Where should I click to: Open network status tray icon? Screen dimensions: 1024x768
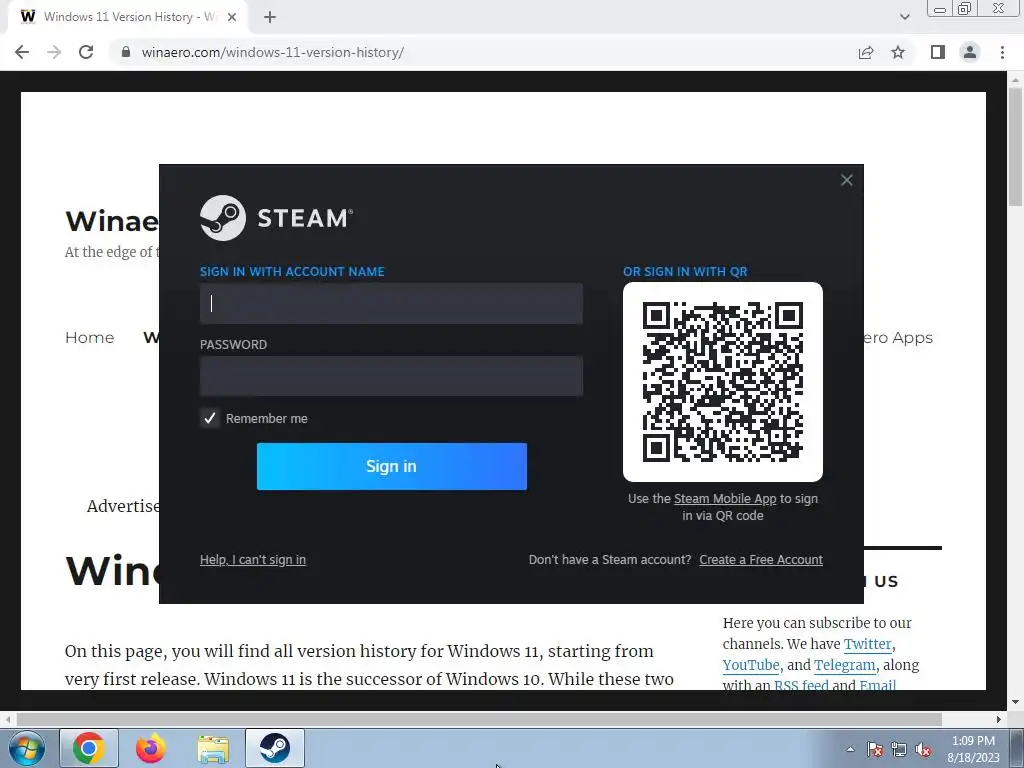[x=899, y=749]
